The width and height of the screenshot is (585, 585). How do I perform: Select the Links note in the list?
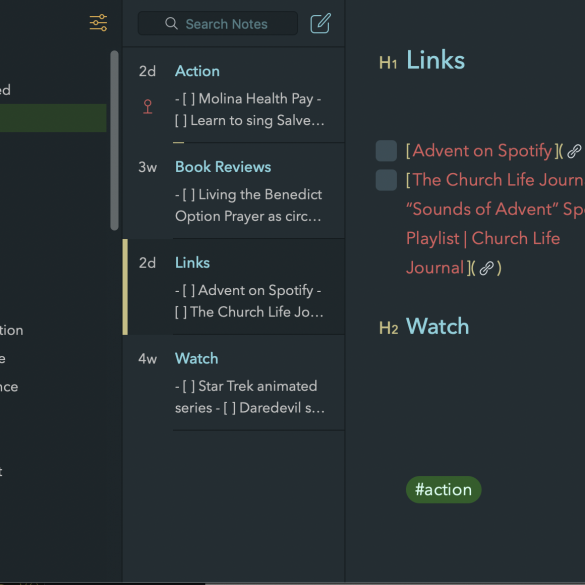pyautogui.click(x=234, y=287)
